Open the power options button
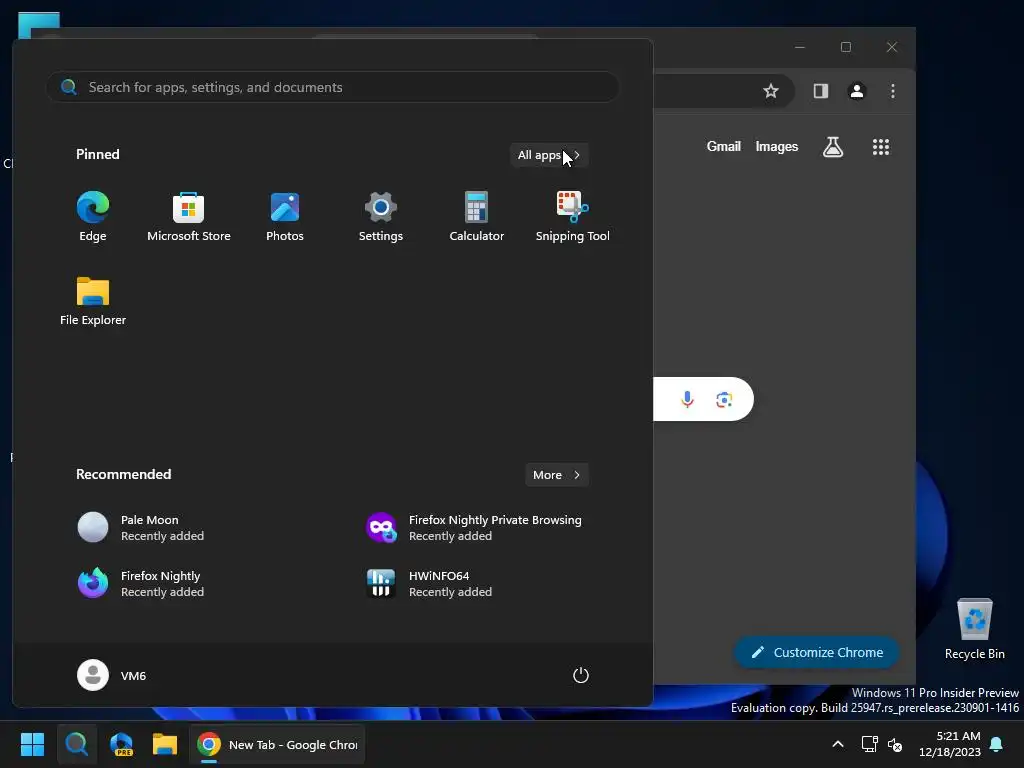The width and height of the screenshot is (1024, 768). 581,675
